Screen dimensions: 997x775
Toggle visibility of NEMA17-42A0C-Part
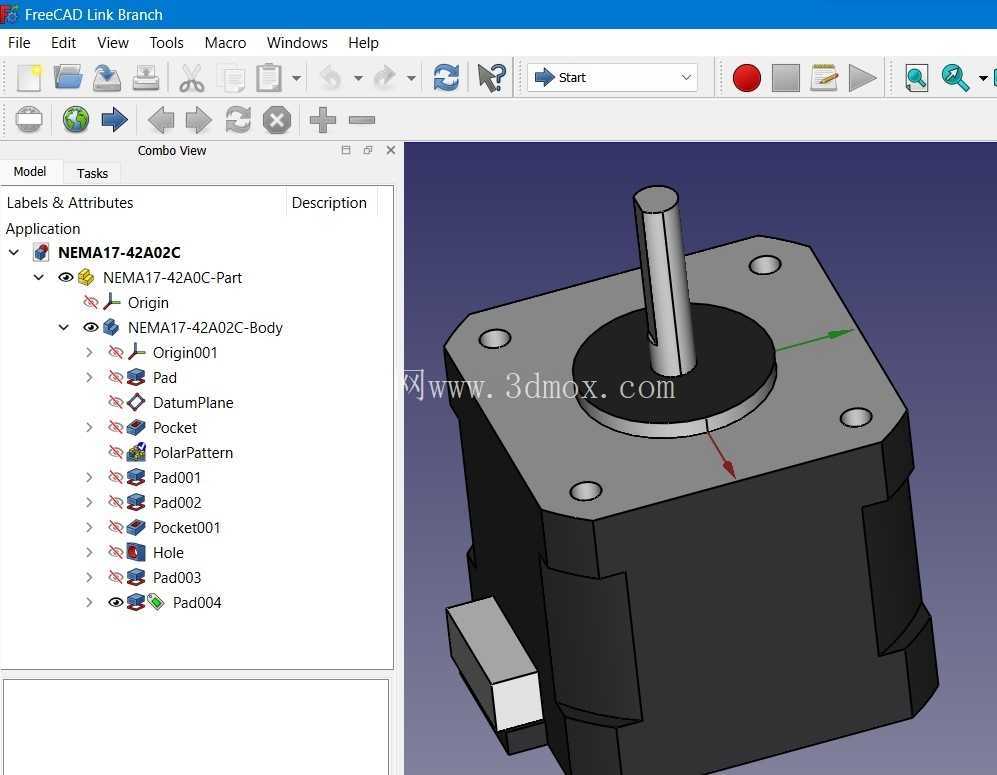tap(65, 277)
